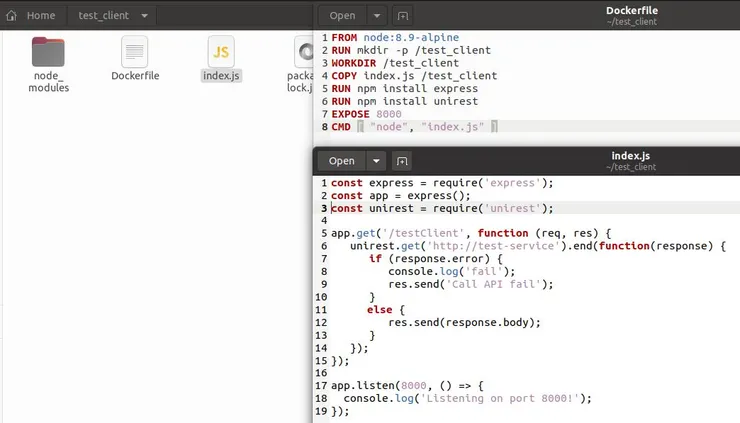Click 'RUN npm install unirest' line

[x=404, y=101]
